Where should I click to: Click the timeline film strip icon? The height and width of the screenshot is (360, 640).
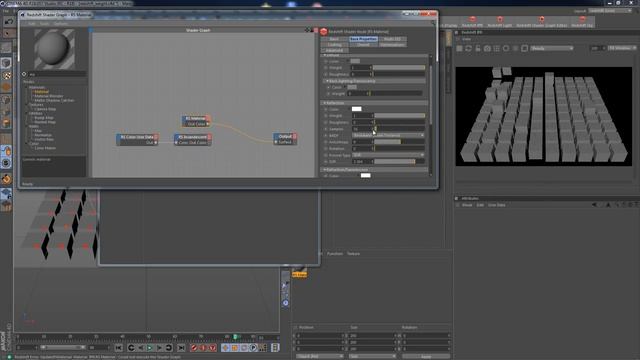tap(276, 347)
